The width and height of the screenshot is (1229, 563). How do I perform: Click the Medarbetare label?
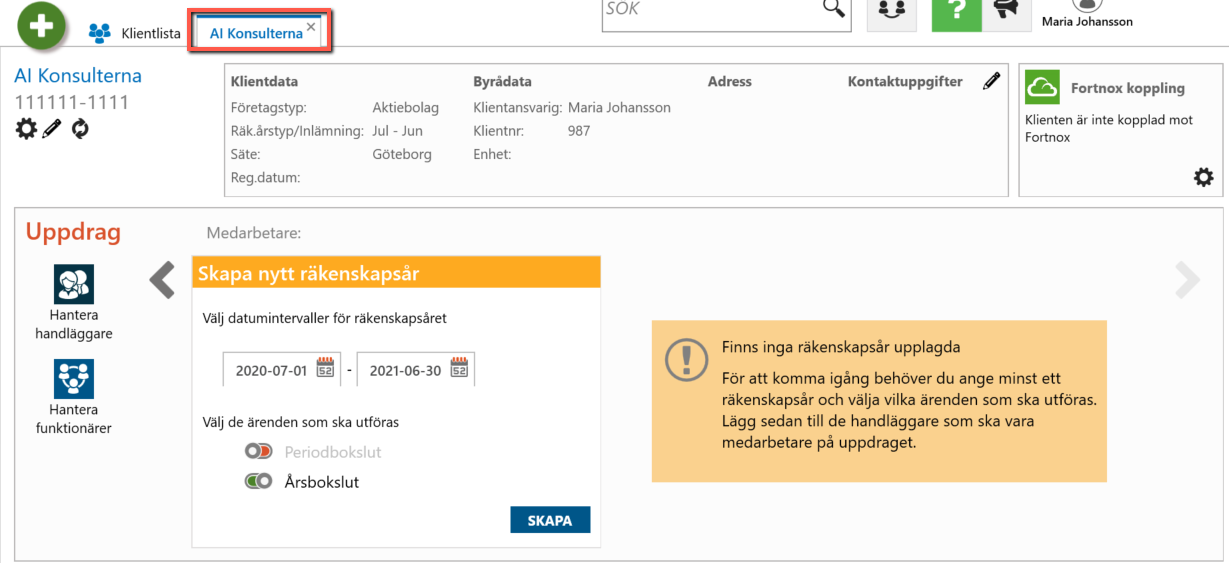(x=254, y=233)
